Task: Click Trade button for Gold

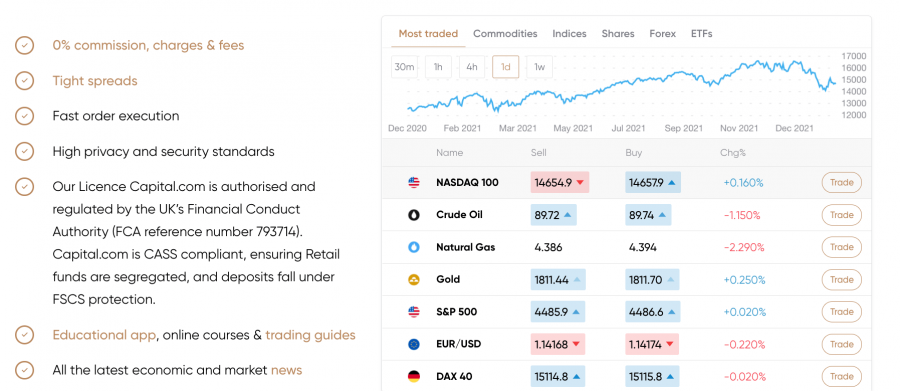Action: [x=841, y=280]
